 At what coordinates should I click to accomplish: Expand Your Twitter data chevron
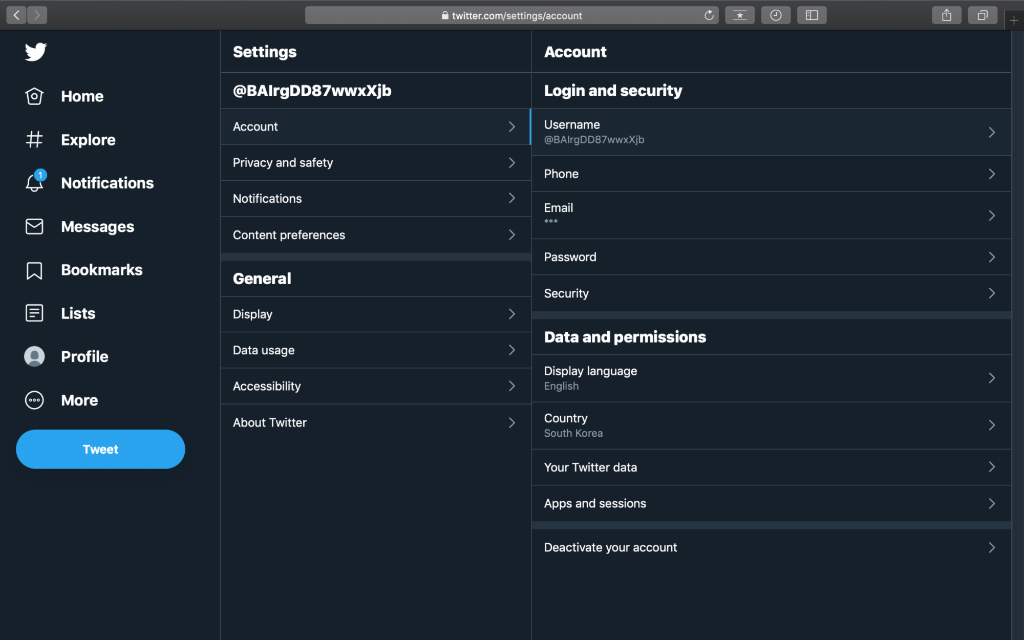[991, 467]
